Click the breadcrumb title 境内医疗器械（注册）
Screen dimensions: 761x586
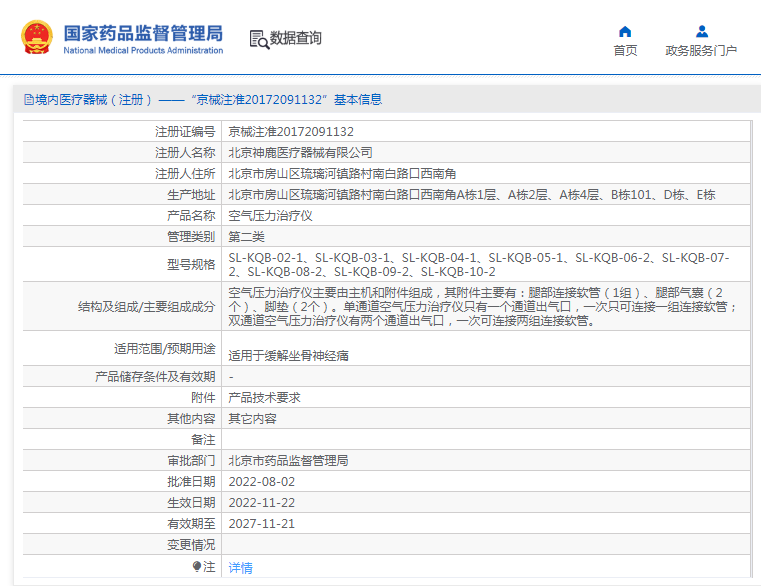coord(94,100)
